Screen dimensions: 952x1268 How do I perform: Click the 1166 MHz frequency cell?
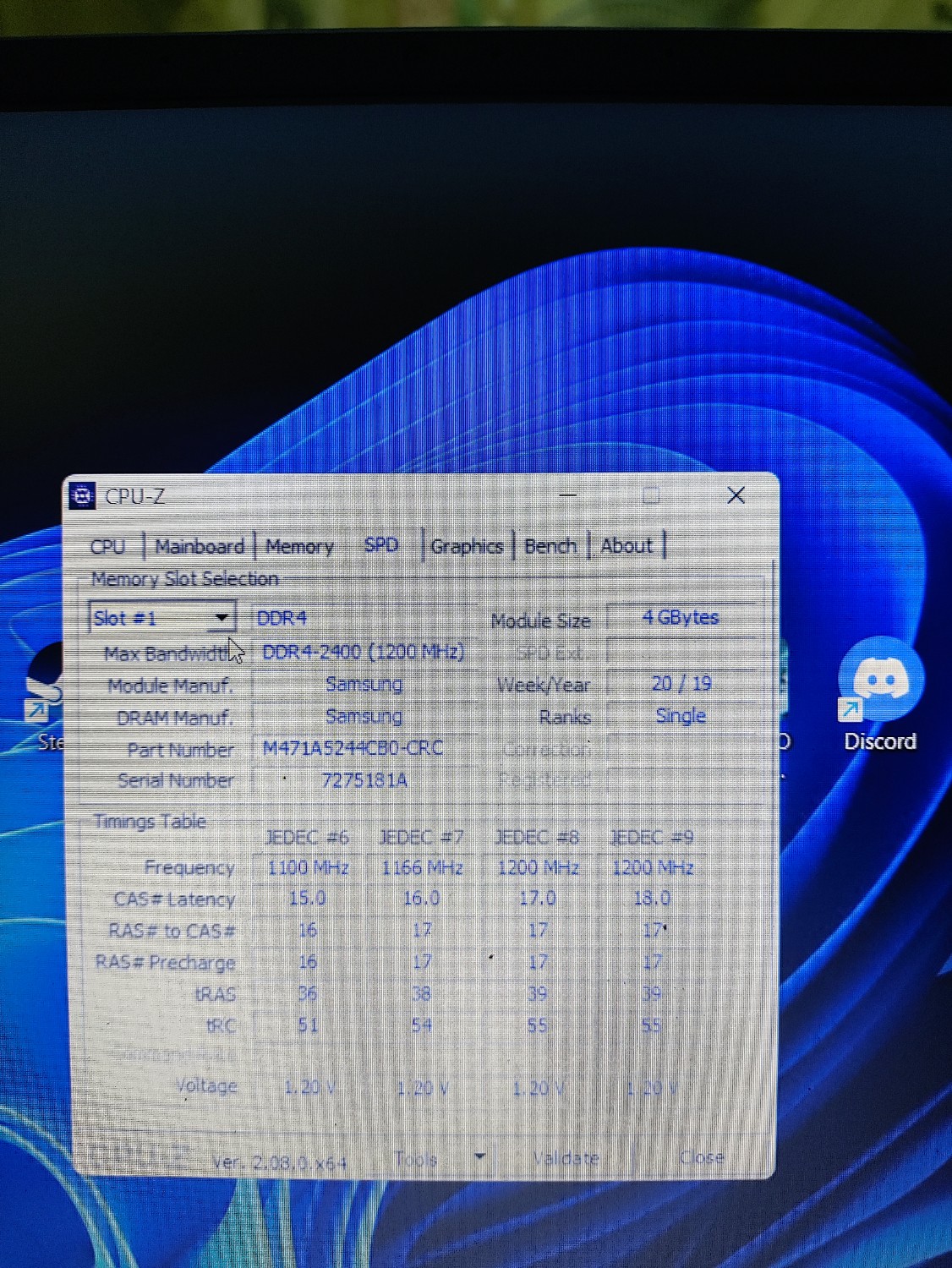(422, 867)
